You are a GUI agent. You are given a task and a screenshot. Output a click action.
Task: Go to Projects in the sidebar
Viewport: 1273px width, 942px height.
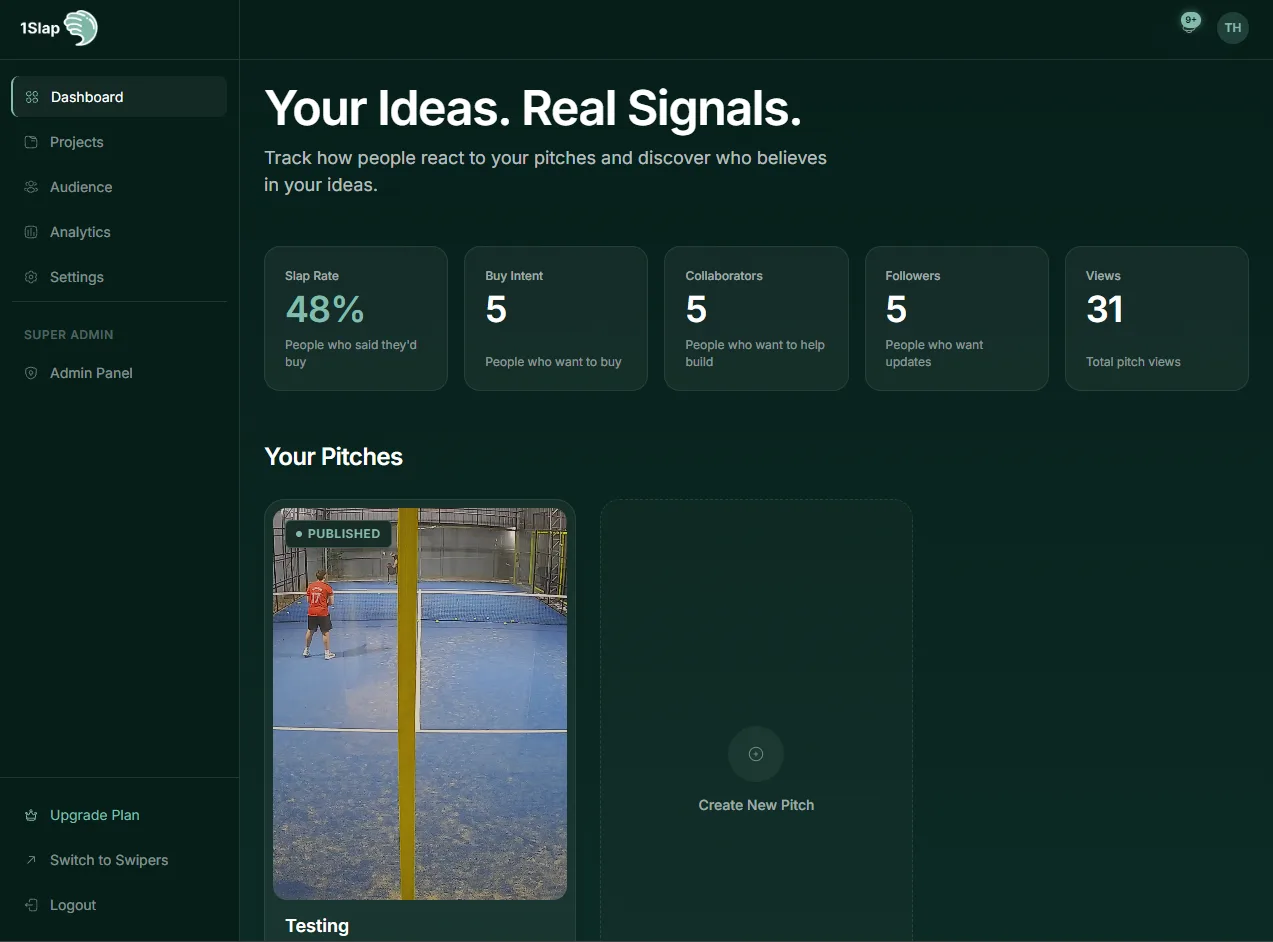(119, 142)
